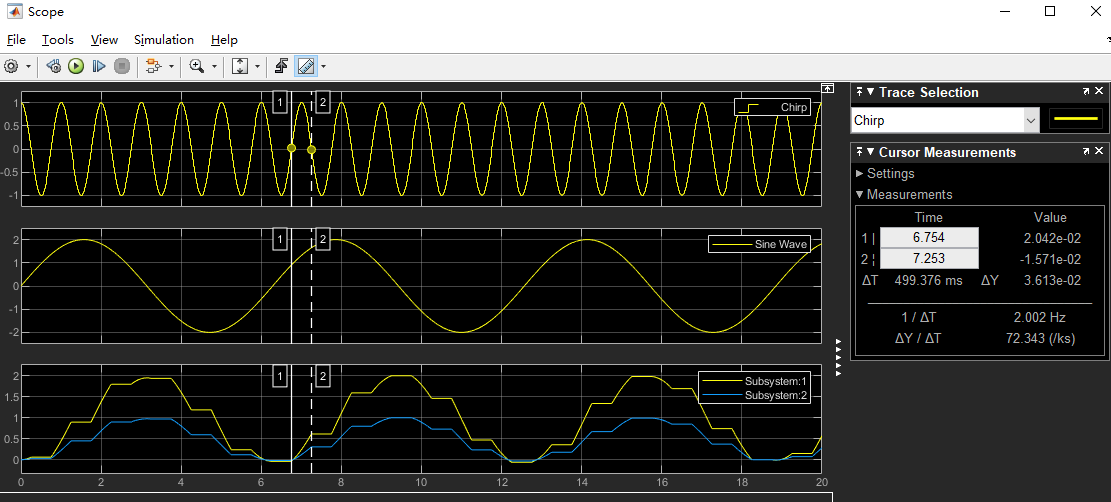
Task: Open the View menu
Action: [104, 40]
